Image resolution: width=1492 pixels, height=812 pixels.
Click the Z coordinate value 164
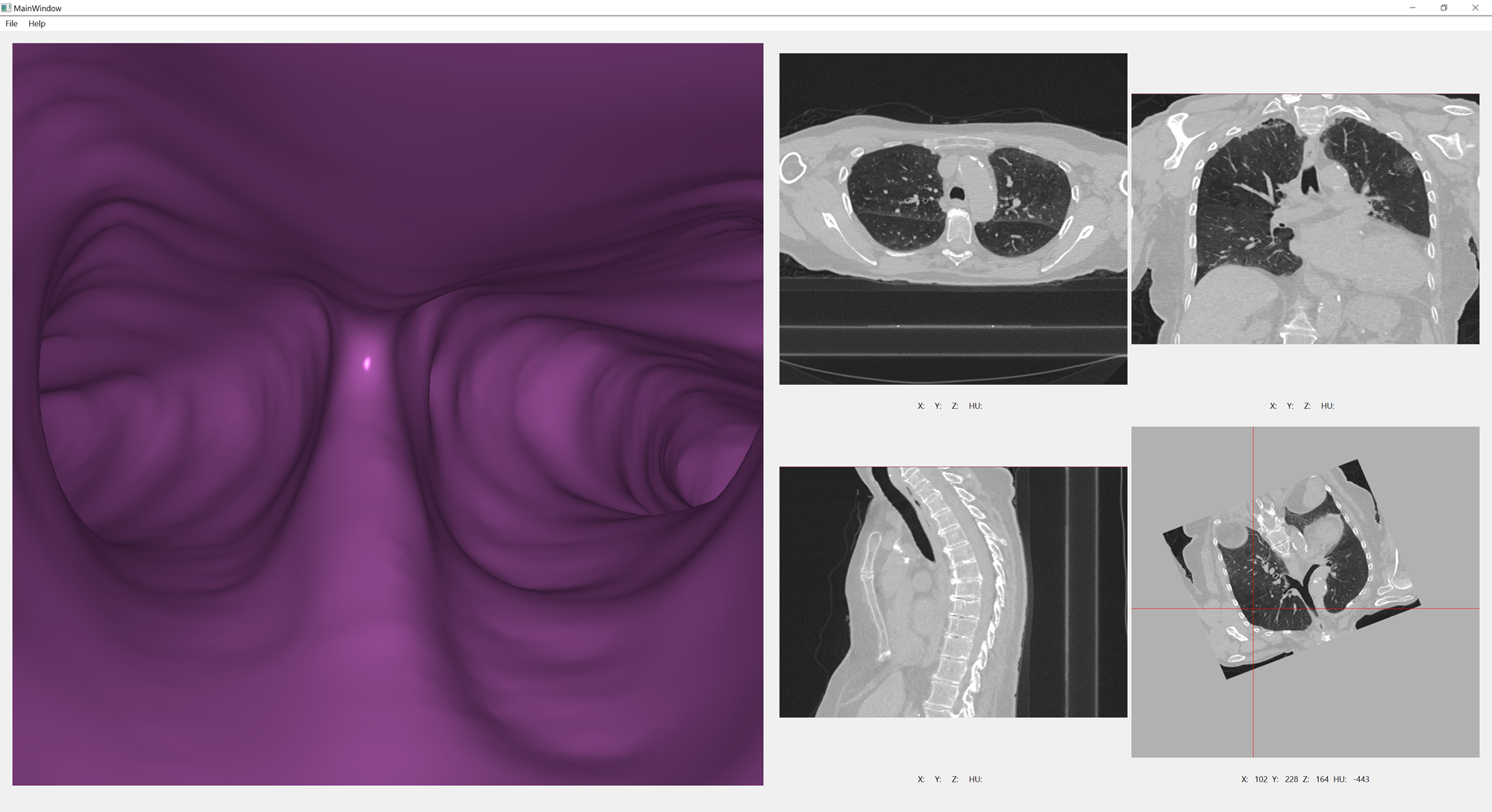pyautogui.click(x=1322, y=779)
